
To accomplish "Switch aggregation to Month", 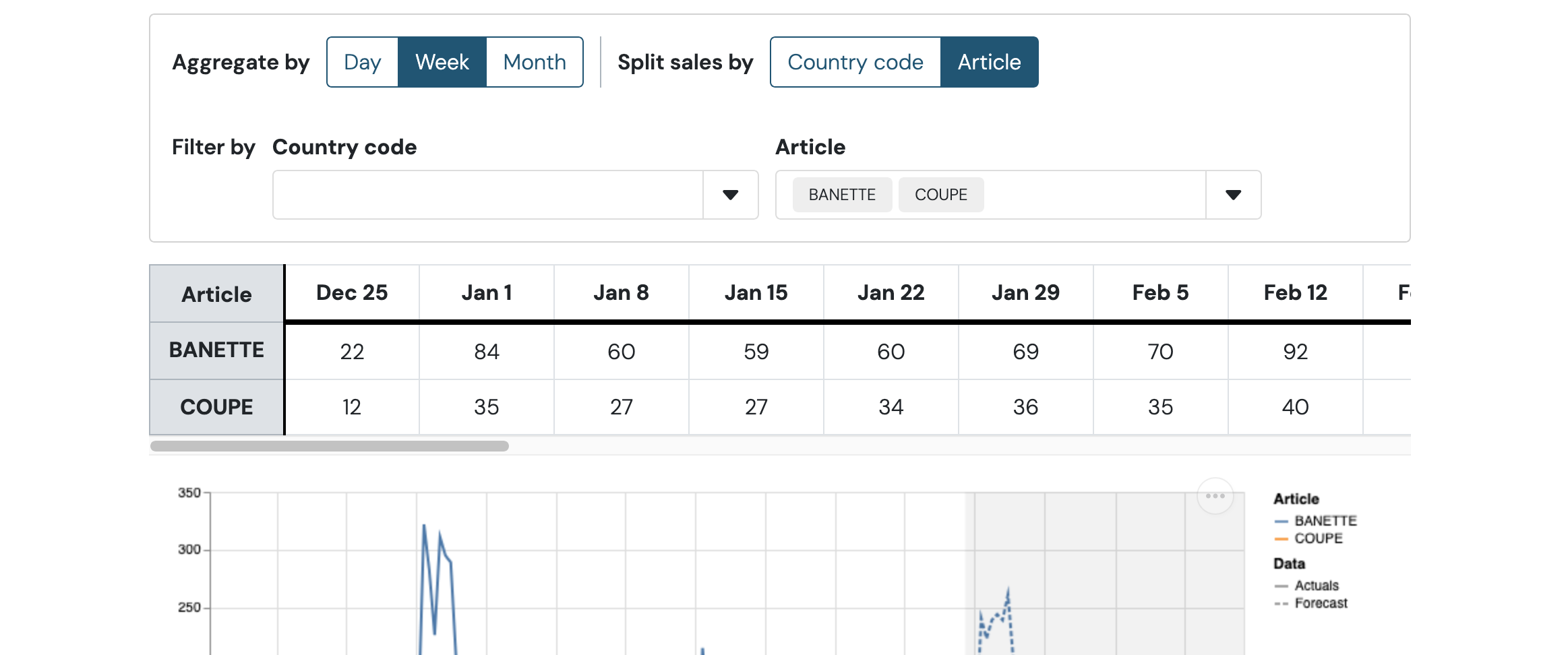I will click(534, 62).
